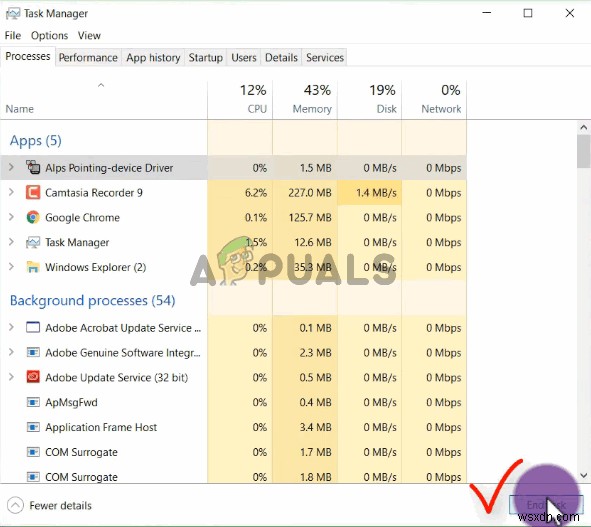
Task: Click the scrollbar up arrow
Action: click(583, 127)
